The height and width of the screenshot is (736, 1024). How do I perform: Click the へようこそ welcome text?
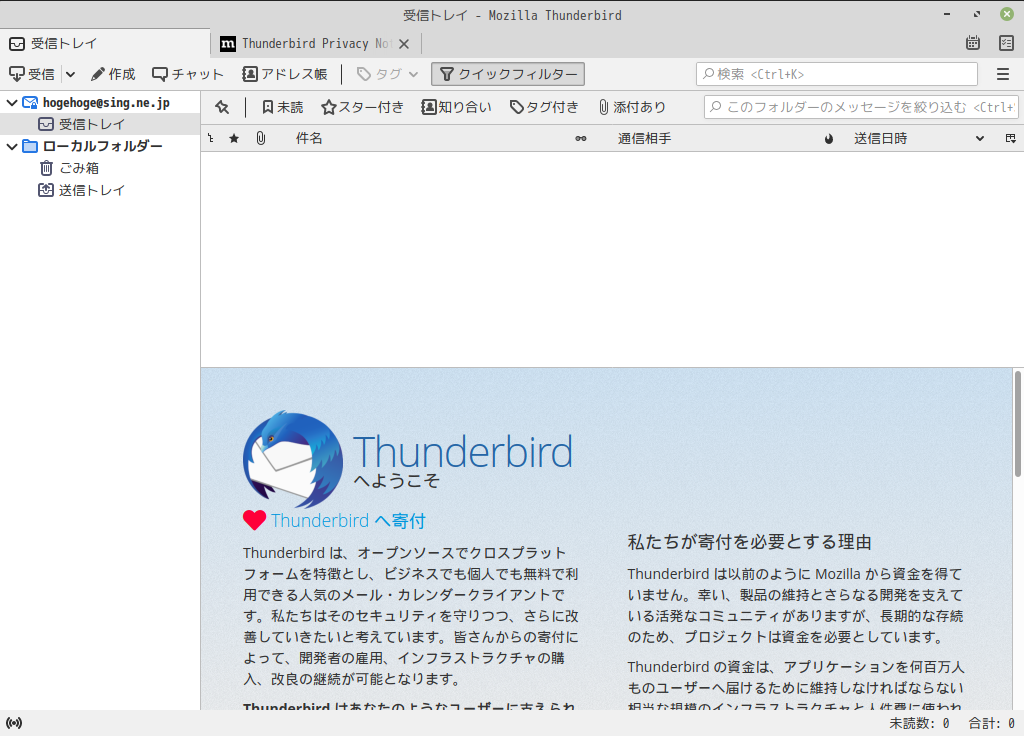(x=396, y=481)
